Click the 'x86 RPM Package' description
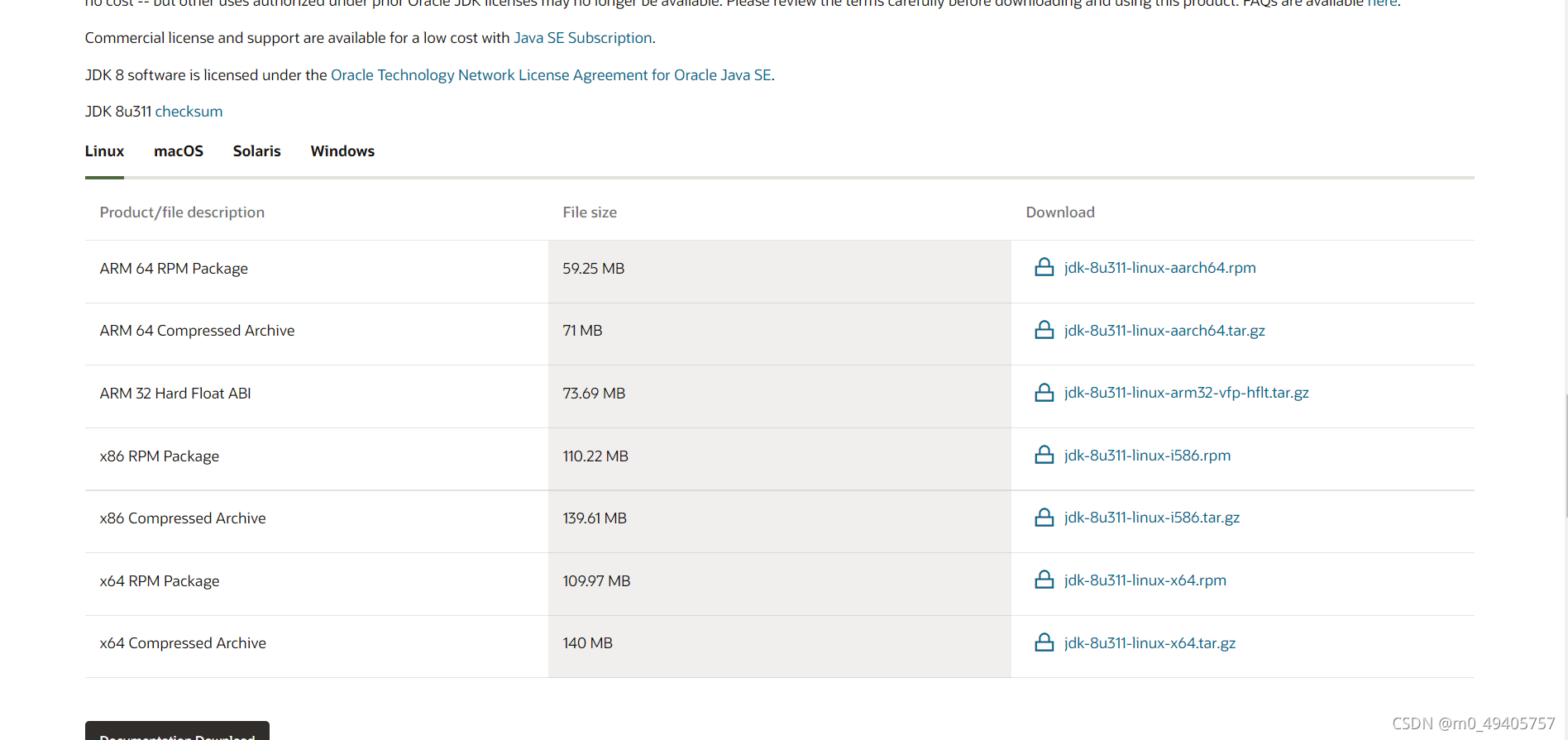 click(160, 456)
